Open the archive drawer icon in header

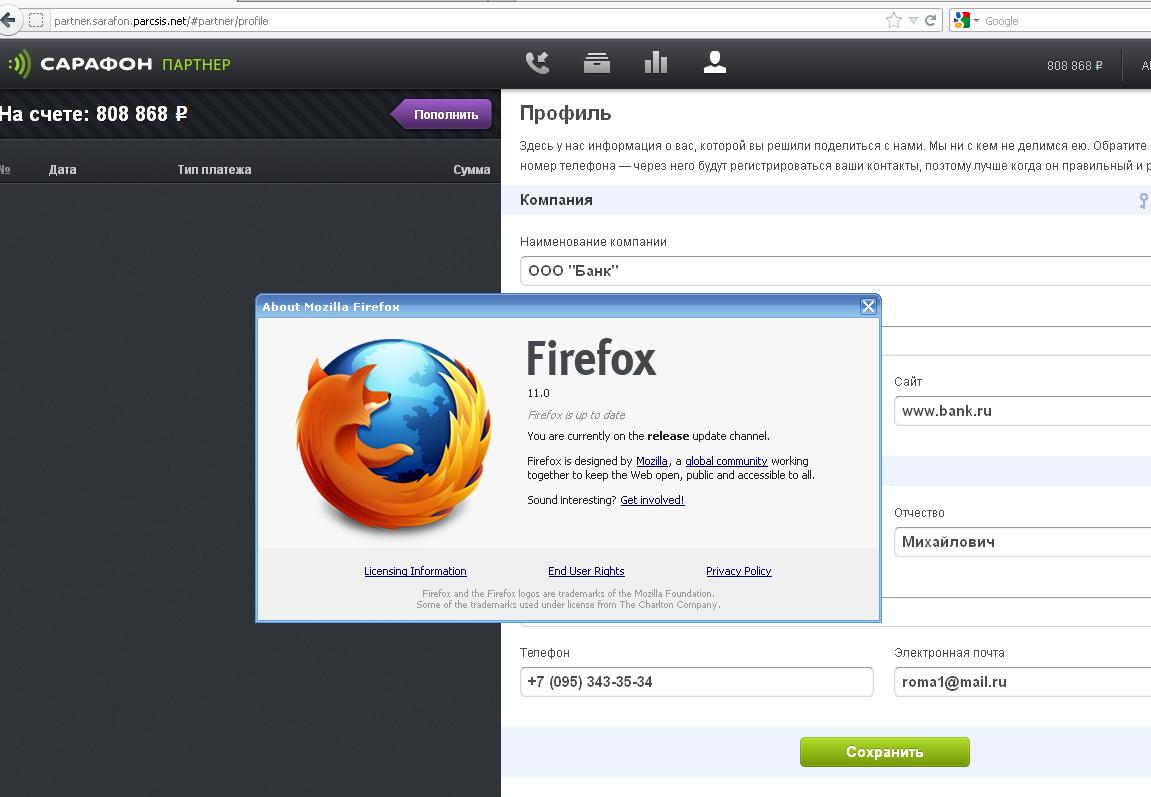(x=597, y=63)
